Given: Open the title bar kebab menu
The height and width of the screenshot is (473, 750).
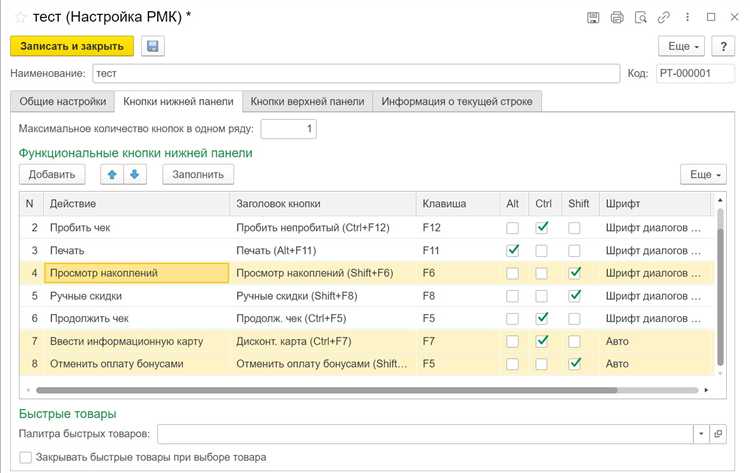Looking at the screenshot, I should click(x=685, y=17).
